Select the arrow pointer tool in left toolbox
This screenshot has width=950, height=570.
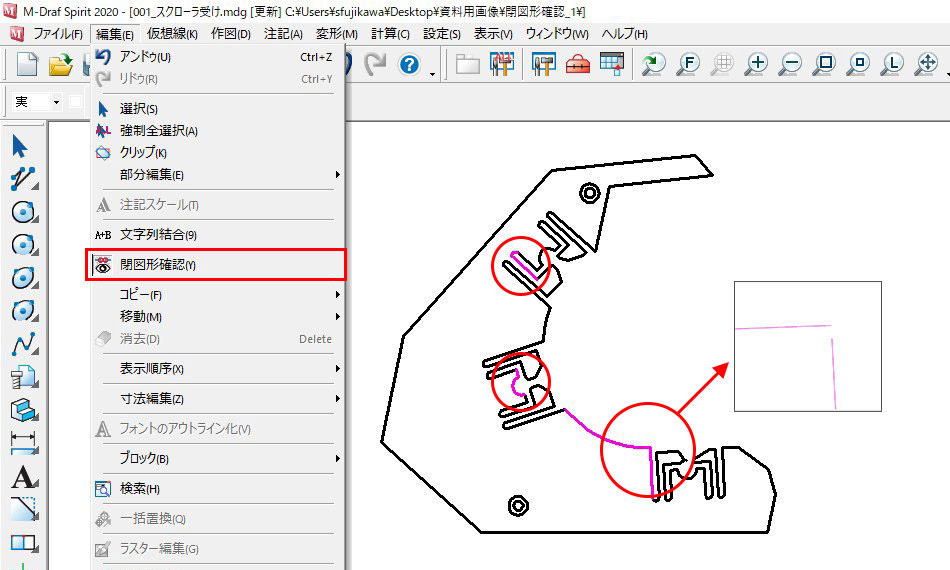click(x=21, y=147)
